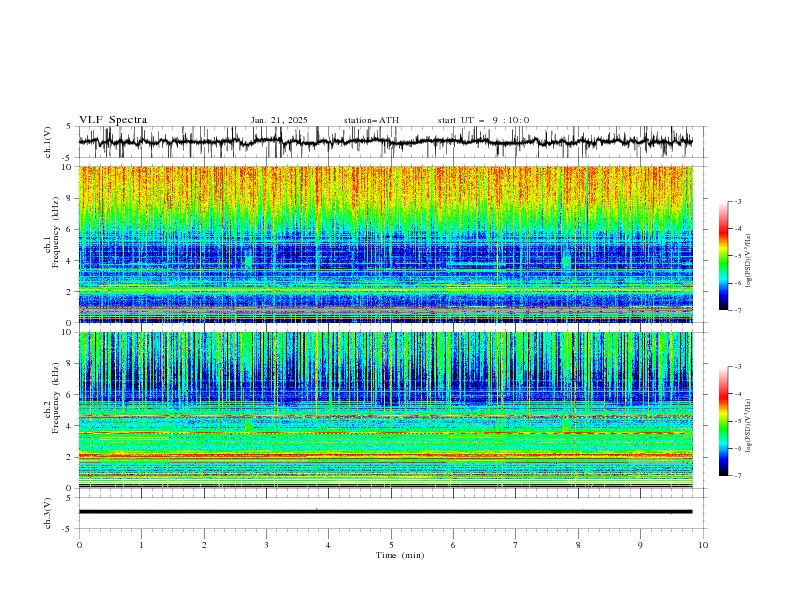Click the ch.2 colorbar "-5" tick label
792x612 pixels.
(x=738, y=421)
